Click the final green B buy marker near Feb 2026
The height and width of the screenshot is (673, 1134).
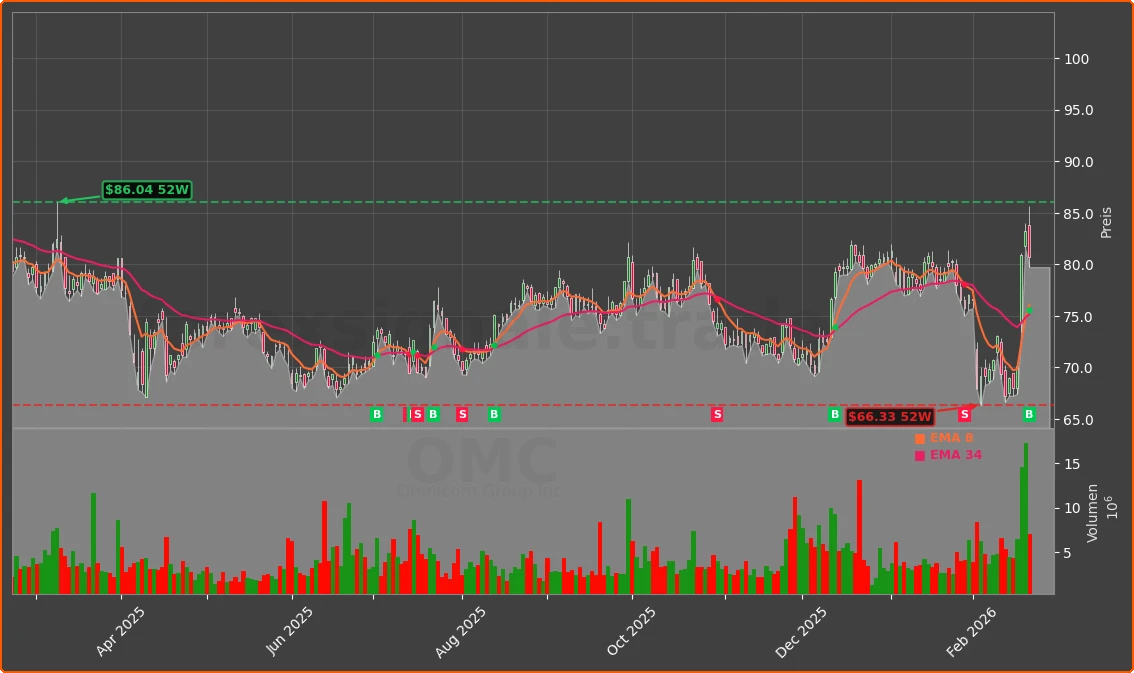(x=1027, y=414)
